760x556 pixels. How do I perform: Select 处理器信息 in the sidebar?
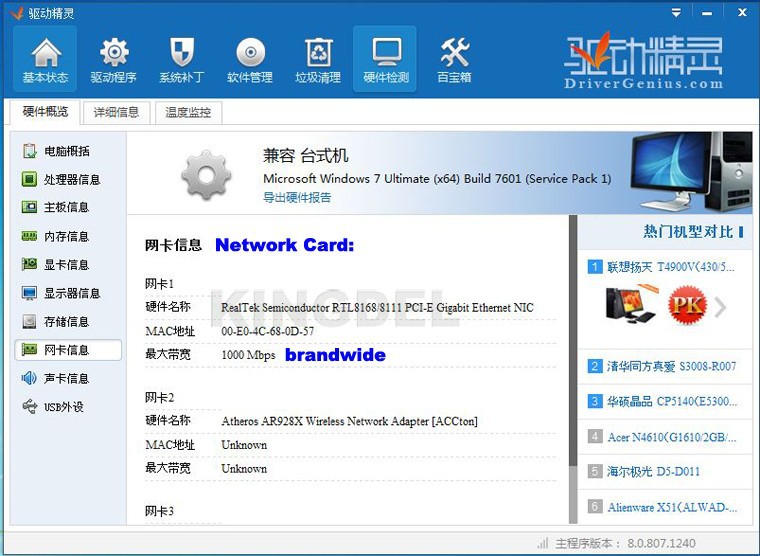pos(70,180)
